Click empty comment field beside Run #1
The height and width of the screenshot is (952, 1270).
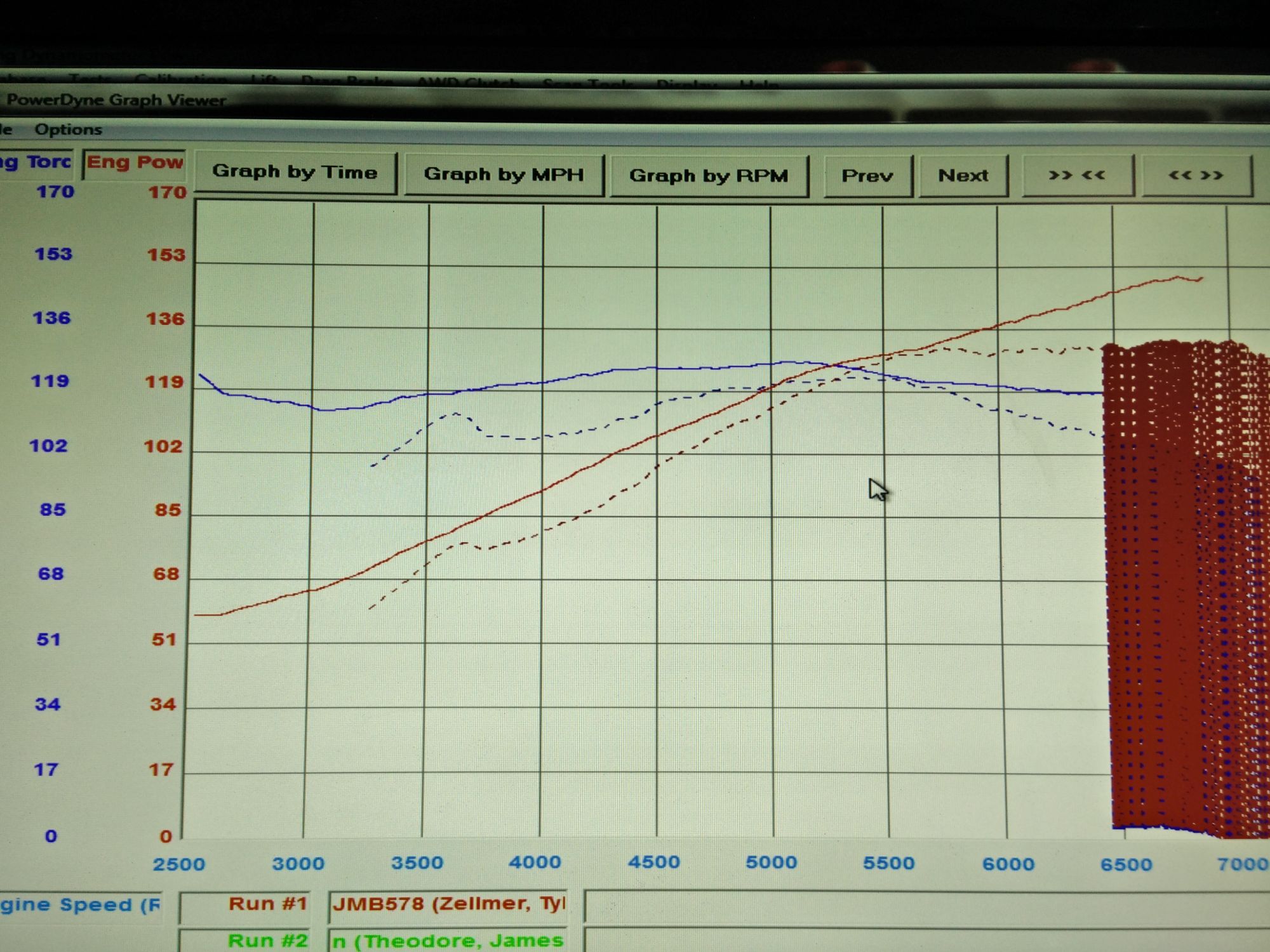(921, 905)
